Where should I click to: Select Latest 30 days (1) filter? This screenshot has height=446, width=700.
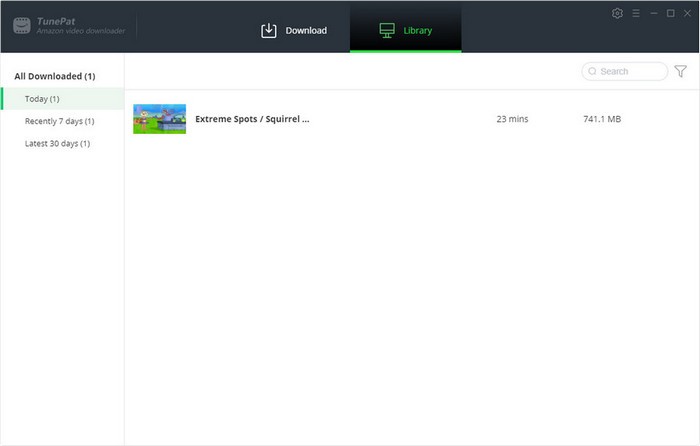tap(57, 143)
